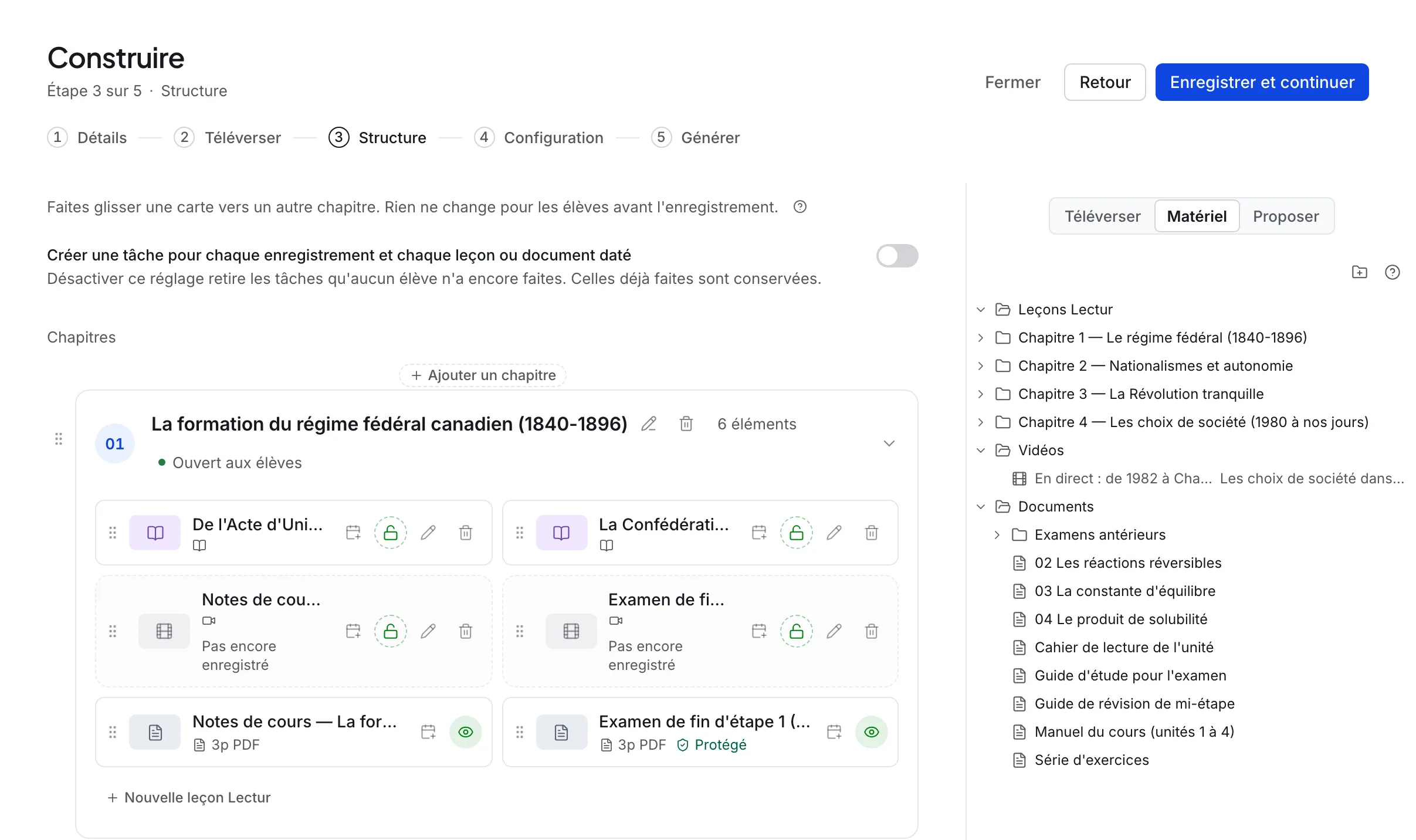Schedule 'Notes de cours — La for...' PDF
1416x840 pixels.
point(428,732)
